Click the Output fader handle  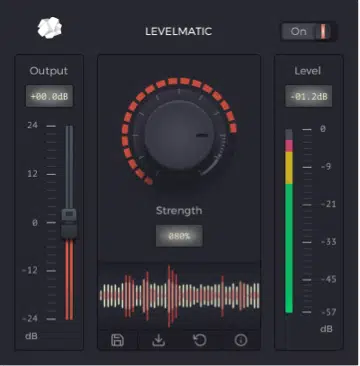[69, 223]
